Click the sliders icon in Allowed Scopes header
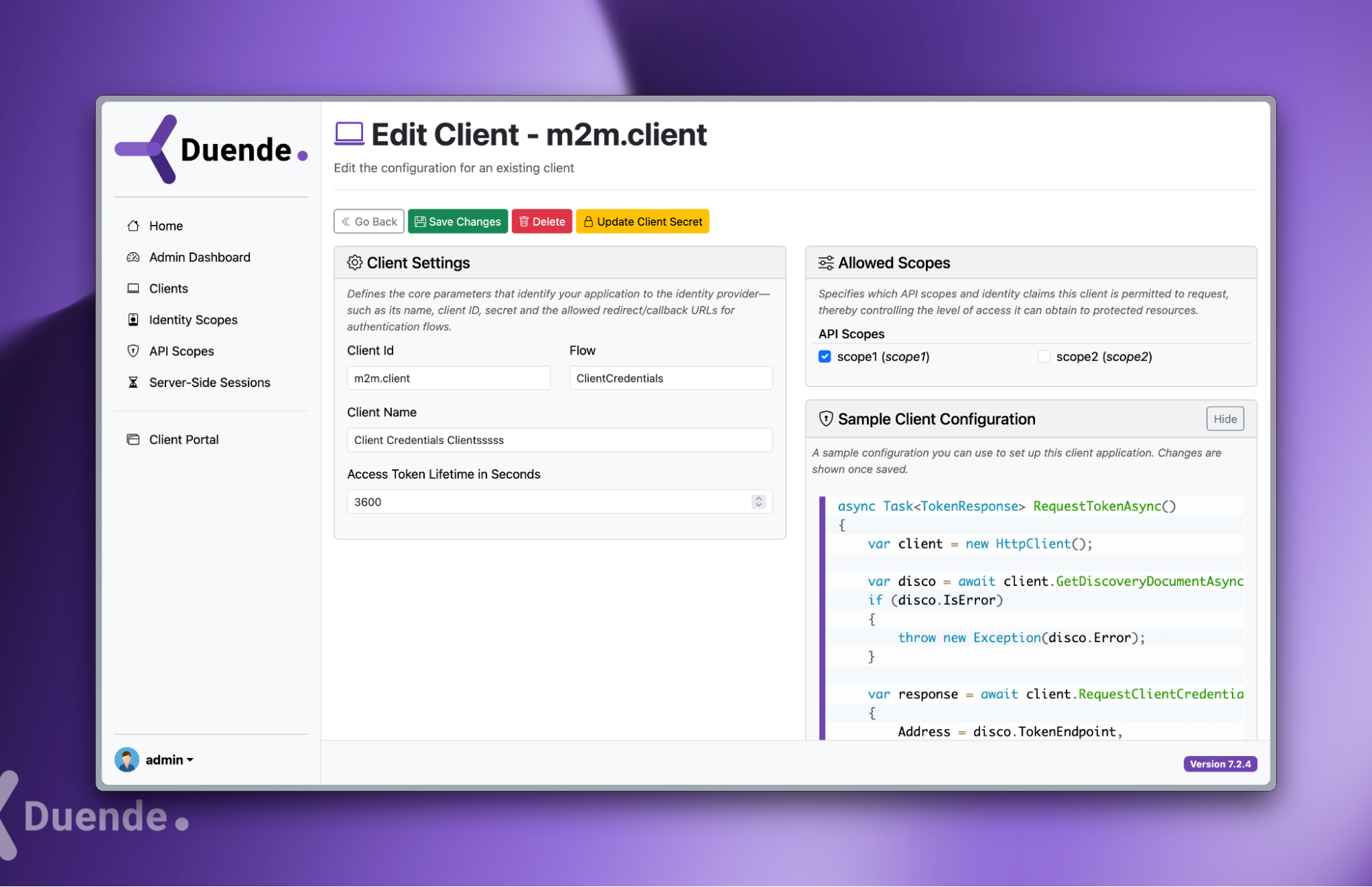 click(x=826, y=263)
